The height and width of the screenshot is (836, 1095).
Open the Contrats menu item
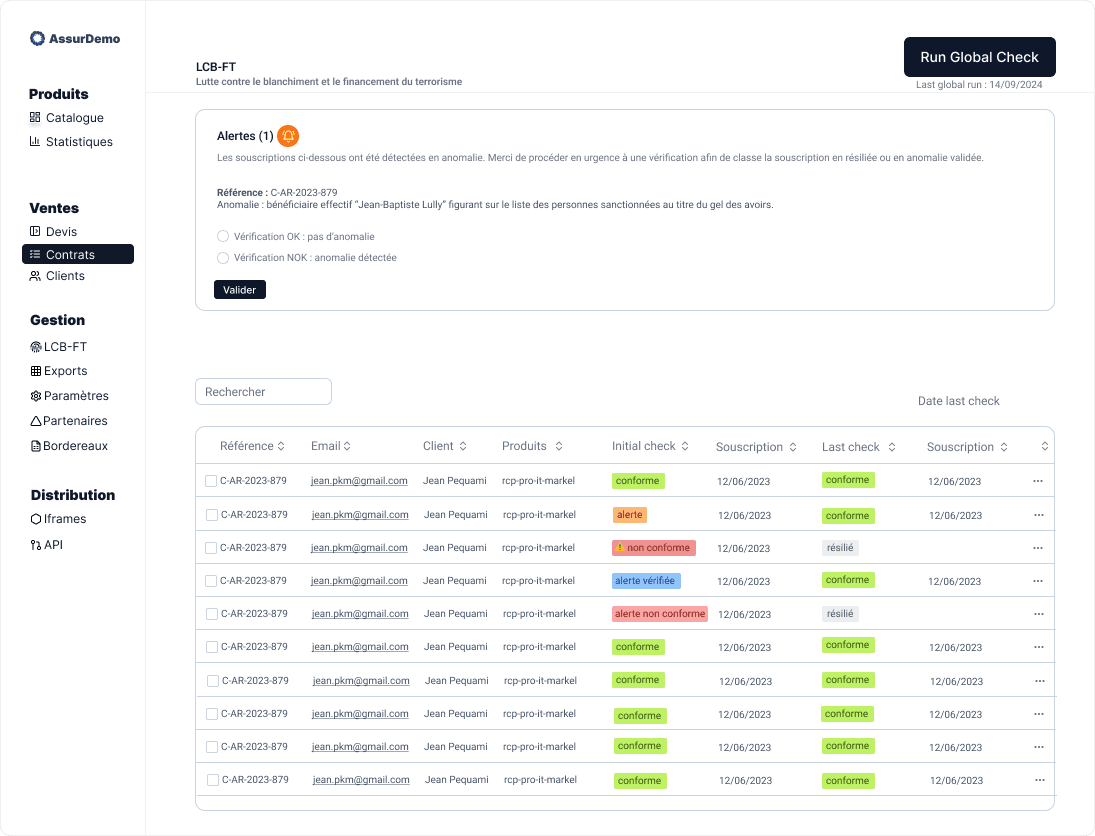click(78, 255)
